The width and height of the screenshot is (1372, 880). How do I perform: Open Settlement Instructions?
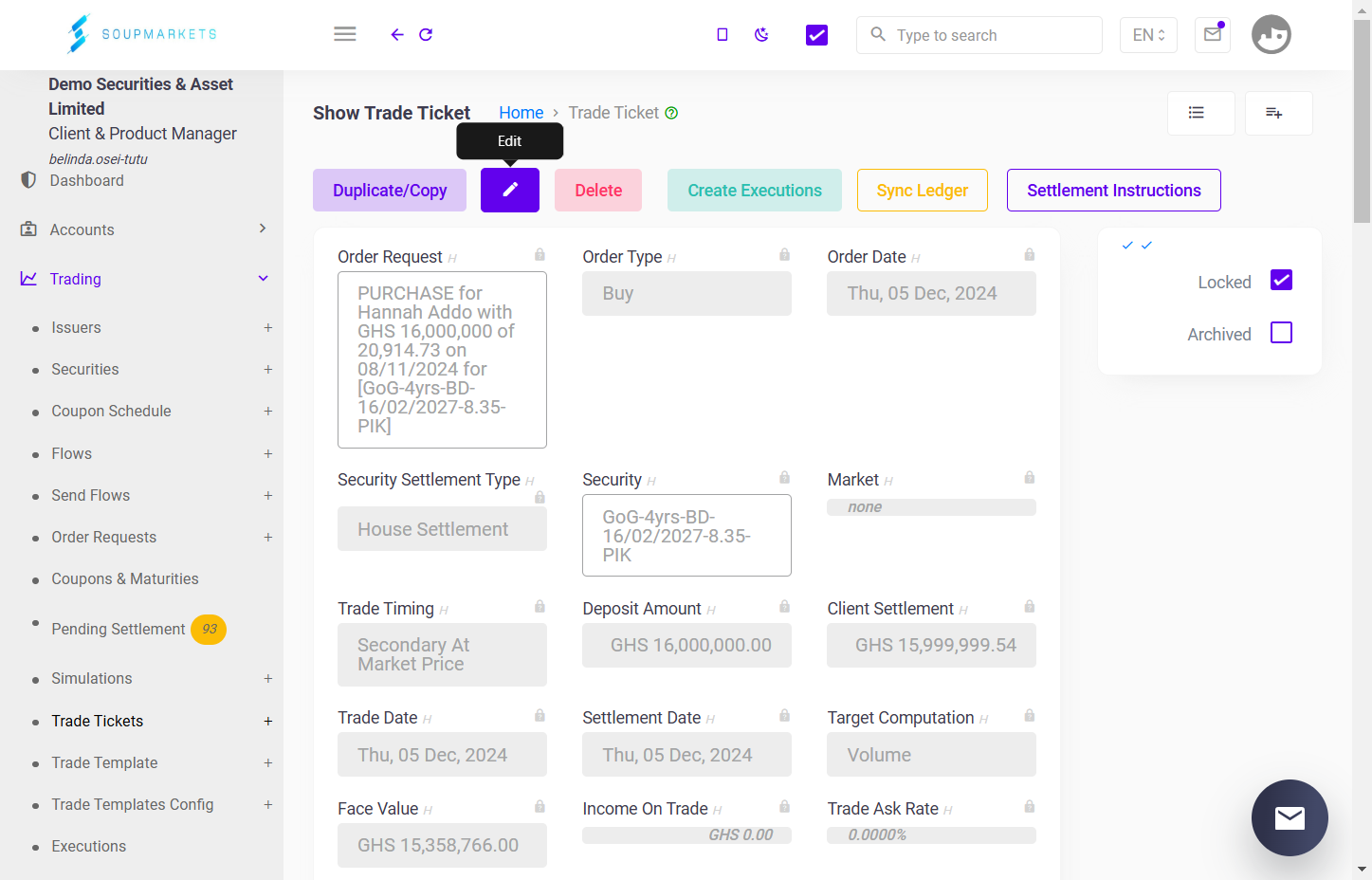(x=1114, y=190)
